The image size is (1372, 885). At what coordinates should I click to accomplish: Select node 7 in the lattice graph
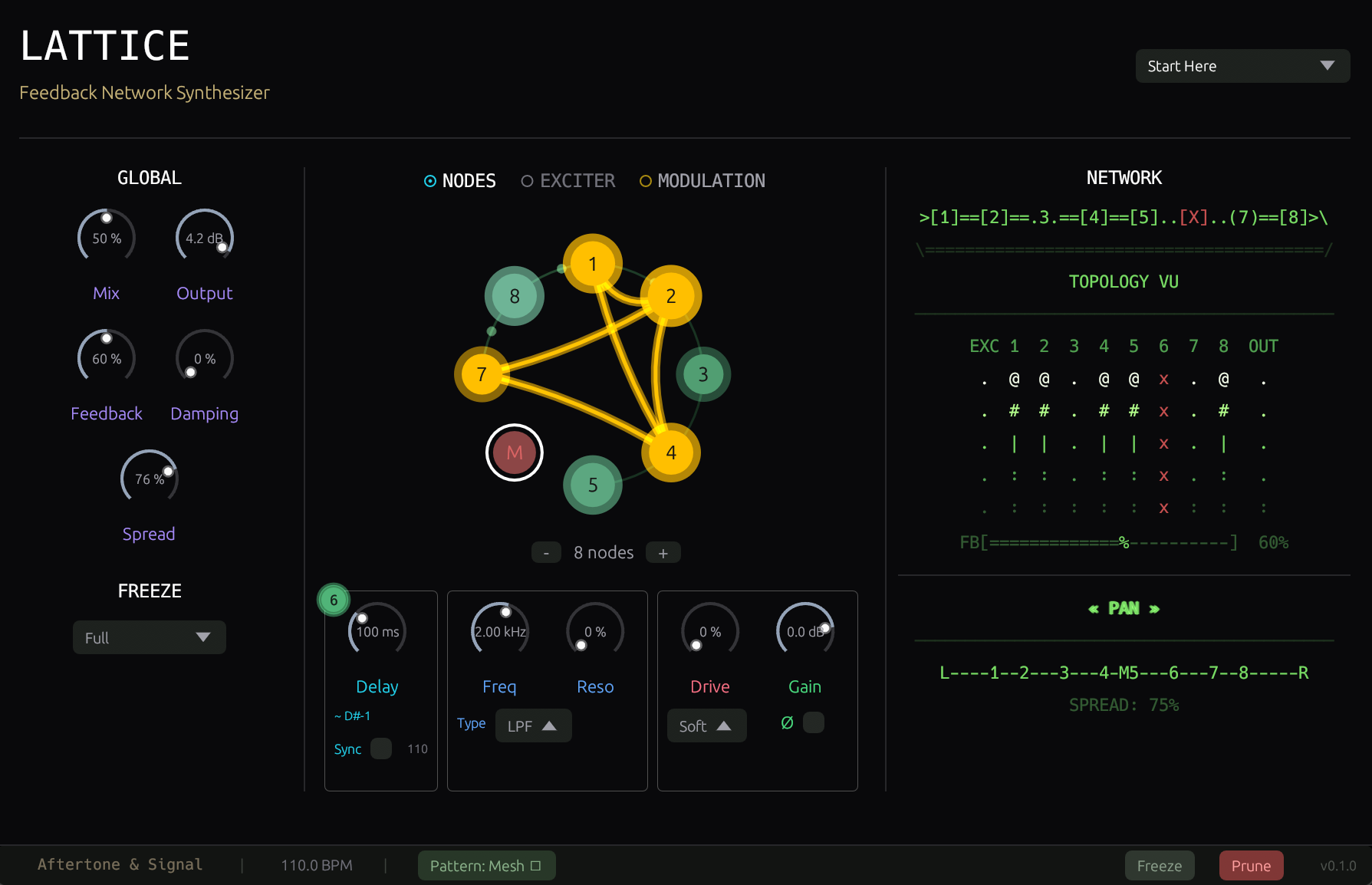[482, 374]
